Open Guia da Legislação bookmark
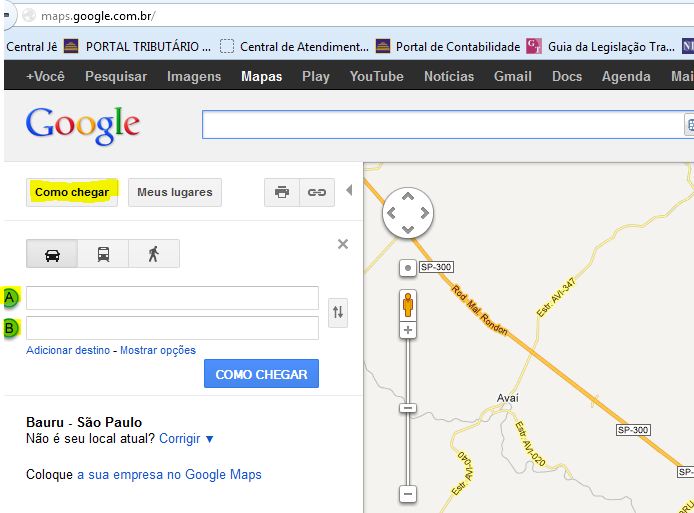 point(601,46)
